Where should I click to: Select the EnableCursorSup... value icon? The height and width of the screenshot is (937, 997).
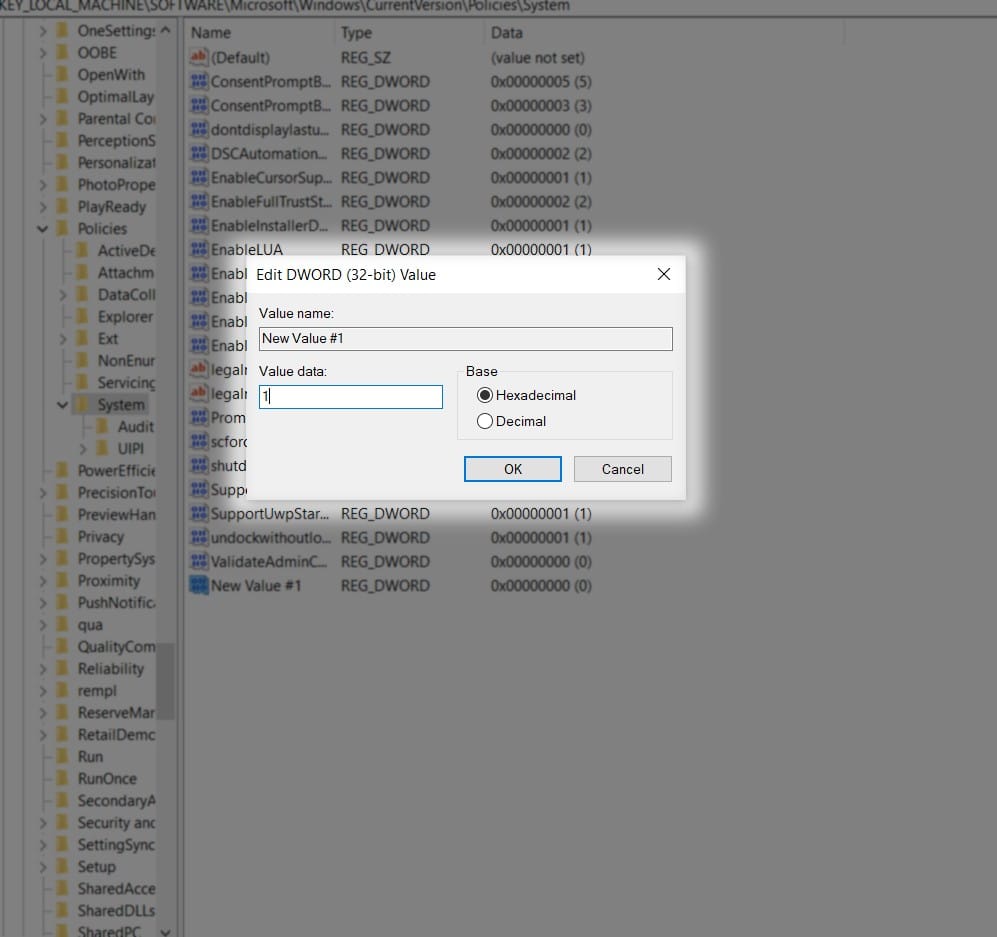tap(199, 177)
